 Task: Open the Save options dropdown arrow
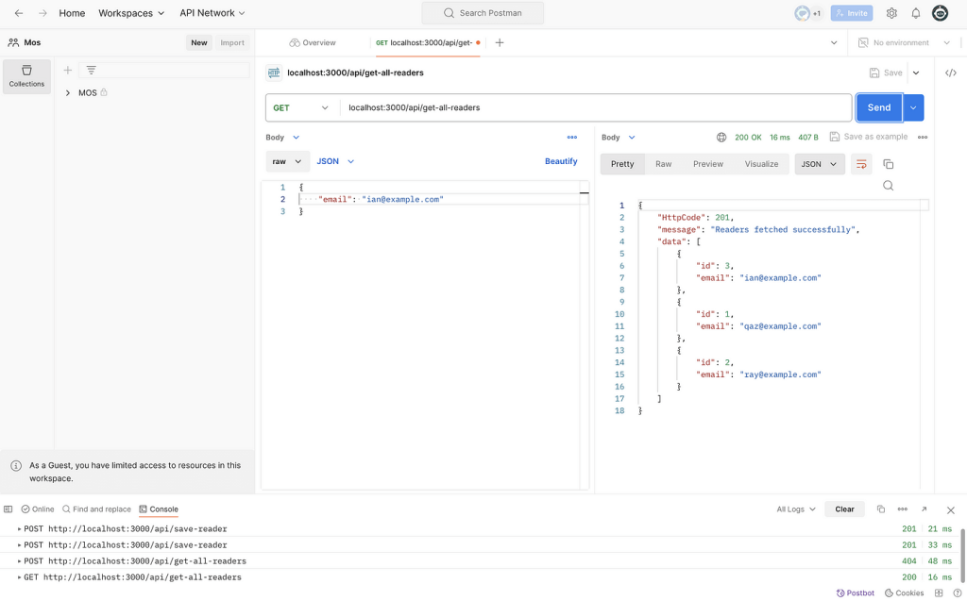tap(916, 73)
